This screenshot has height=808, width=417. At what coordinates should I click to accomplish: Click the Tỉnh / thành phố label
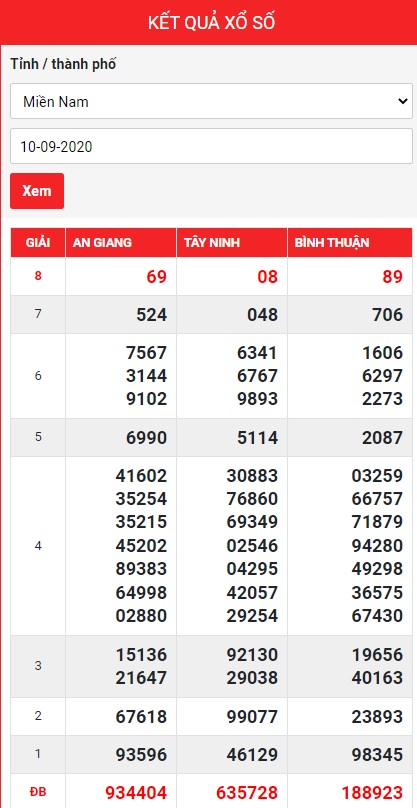[x=63, y=64]
